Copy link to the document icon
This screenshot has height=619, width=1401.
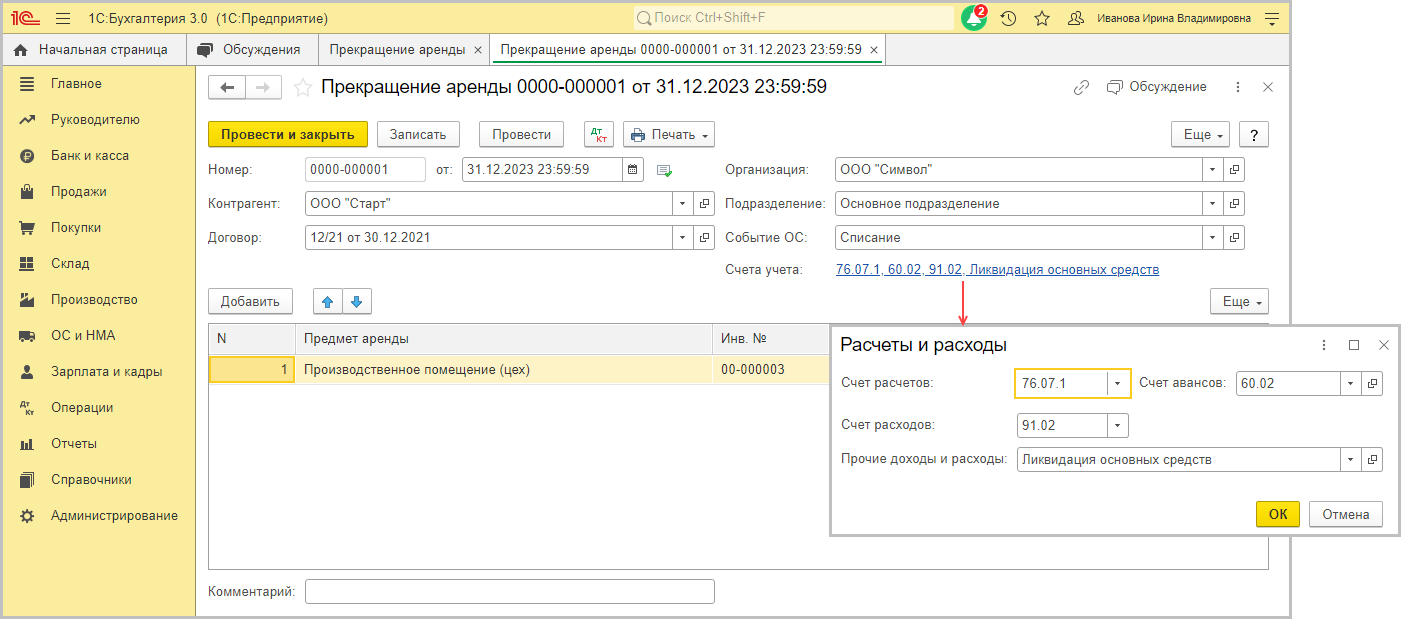click(x=1081, y=88)
